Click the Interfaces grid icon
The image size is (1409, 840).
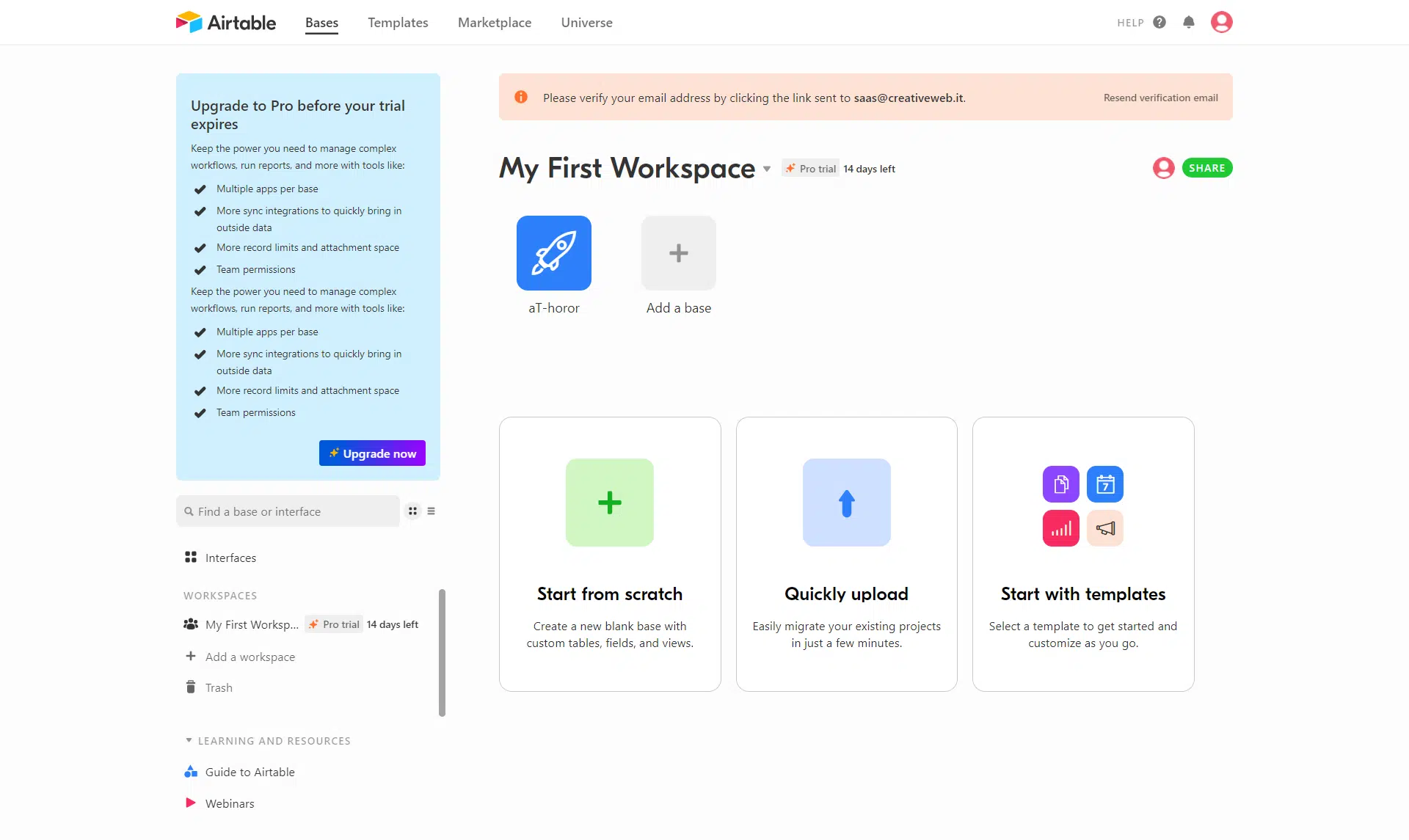pos(191,557)
